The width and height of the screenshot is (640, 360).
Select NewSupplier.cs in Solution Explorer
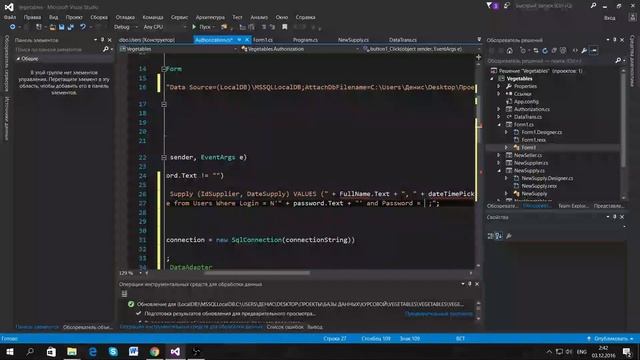(531, 163)
